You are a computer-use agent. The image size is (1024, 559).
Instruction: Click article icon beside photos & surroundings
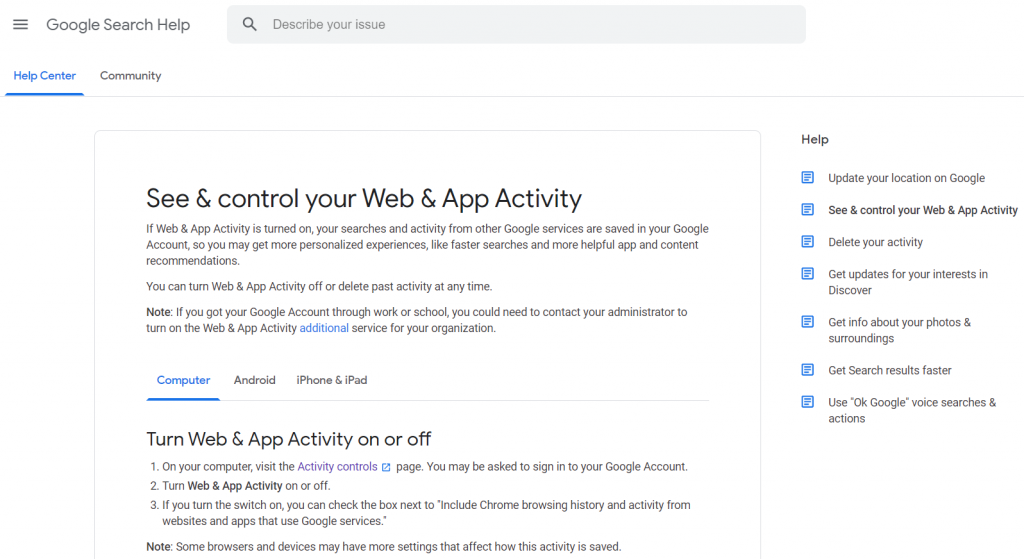(x=808, y=322)
